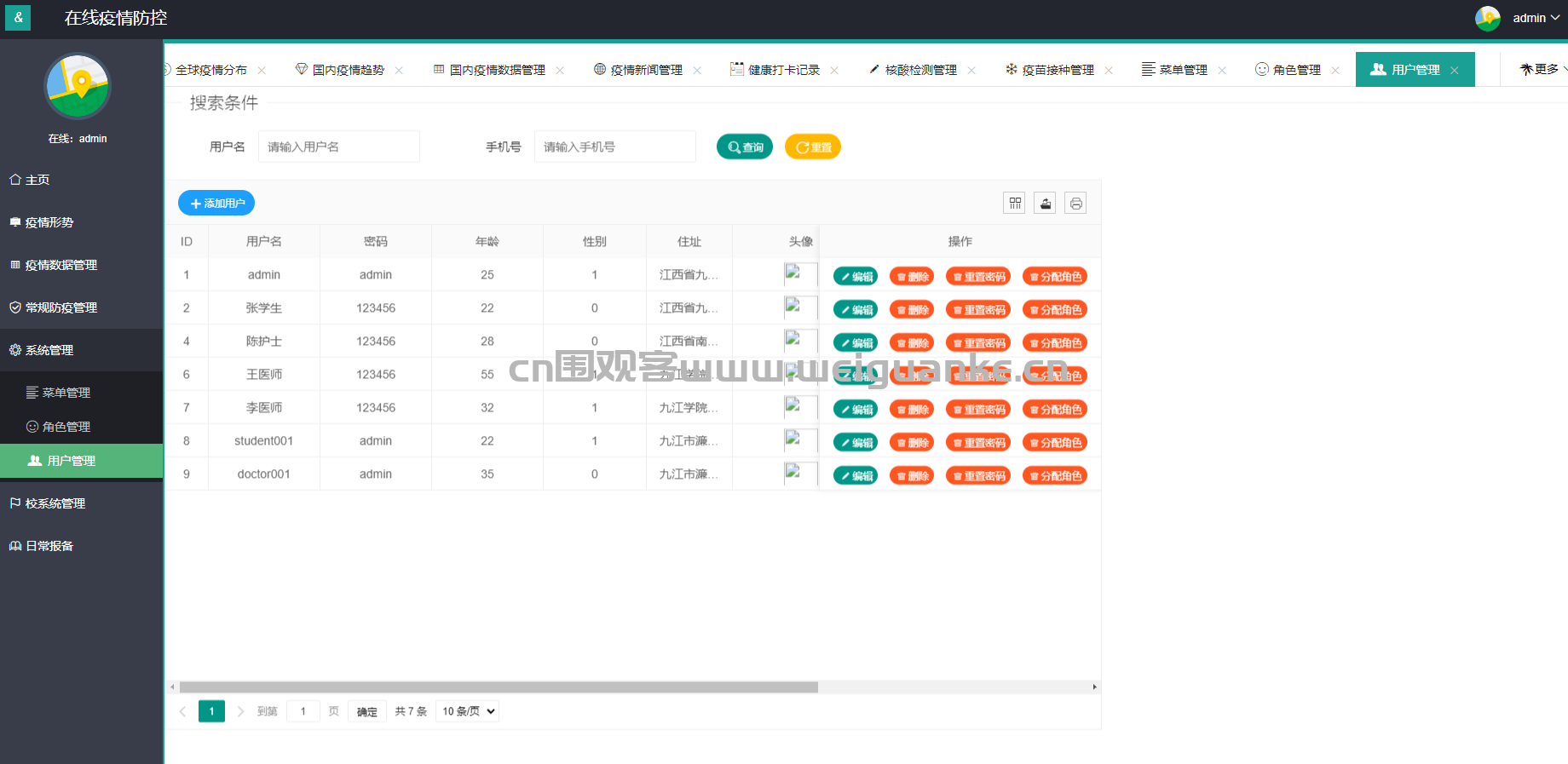Open 菜单管理 in the sidebar
Viewport: 1568px width, 764px height.
[x=66, y=393]
